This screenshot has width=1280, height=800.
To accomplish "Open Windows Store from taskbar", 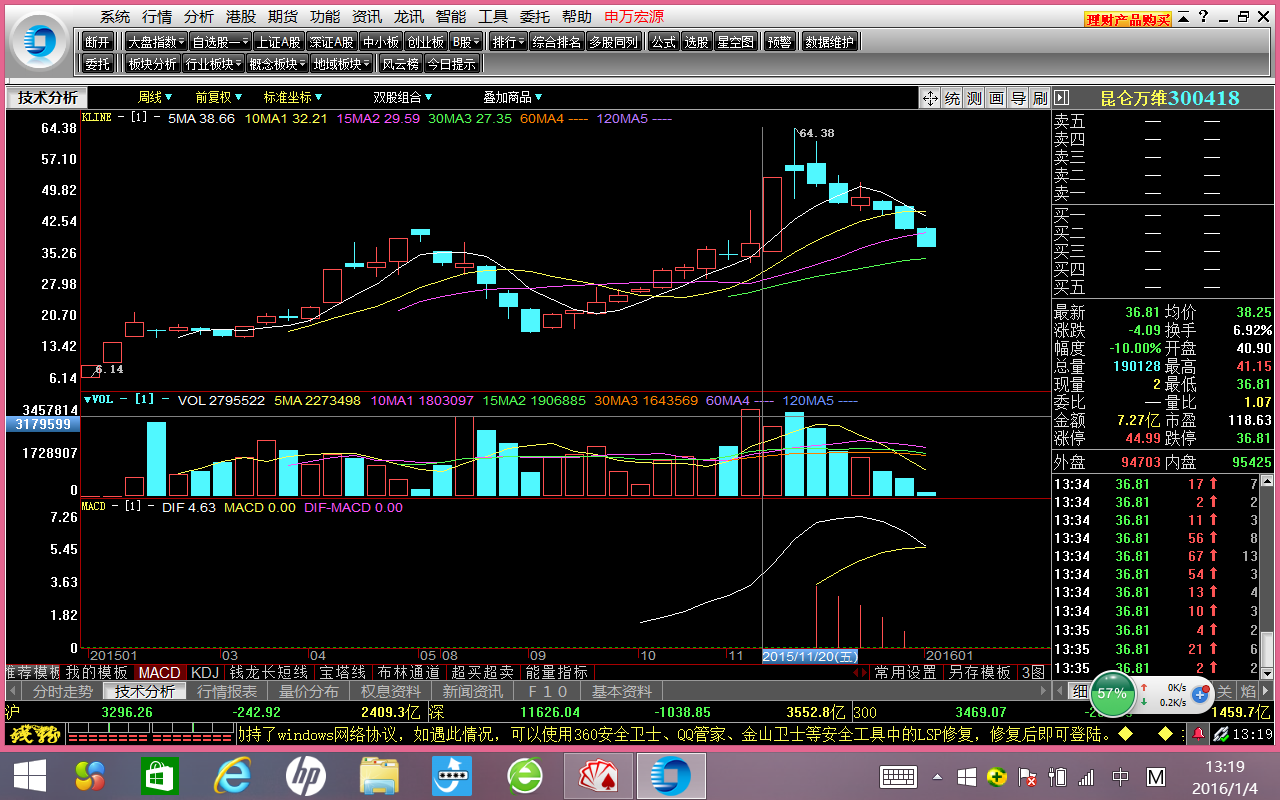I will click(x=161, y=776).
